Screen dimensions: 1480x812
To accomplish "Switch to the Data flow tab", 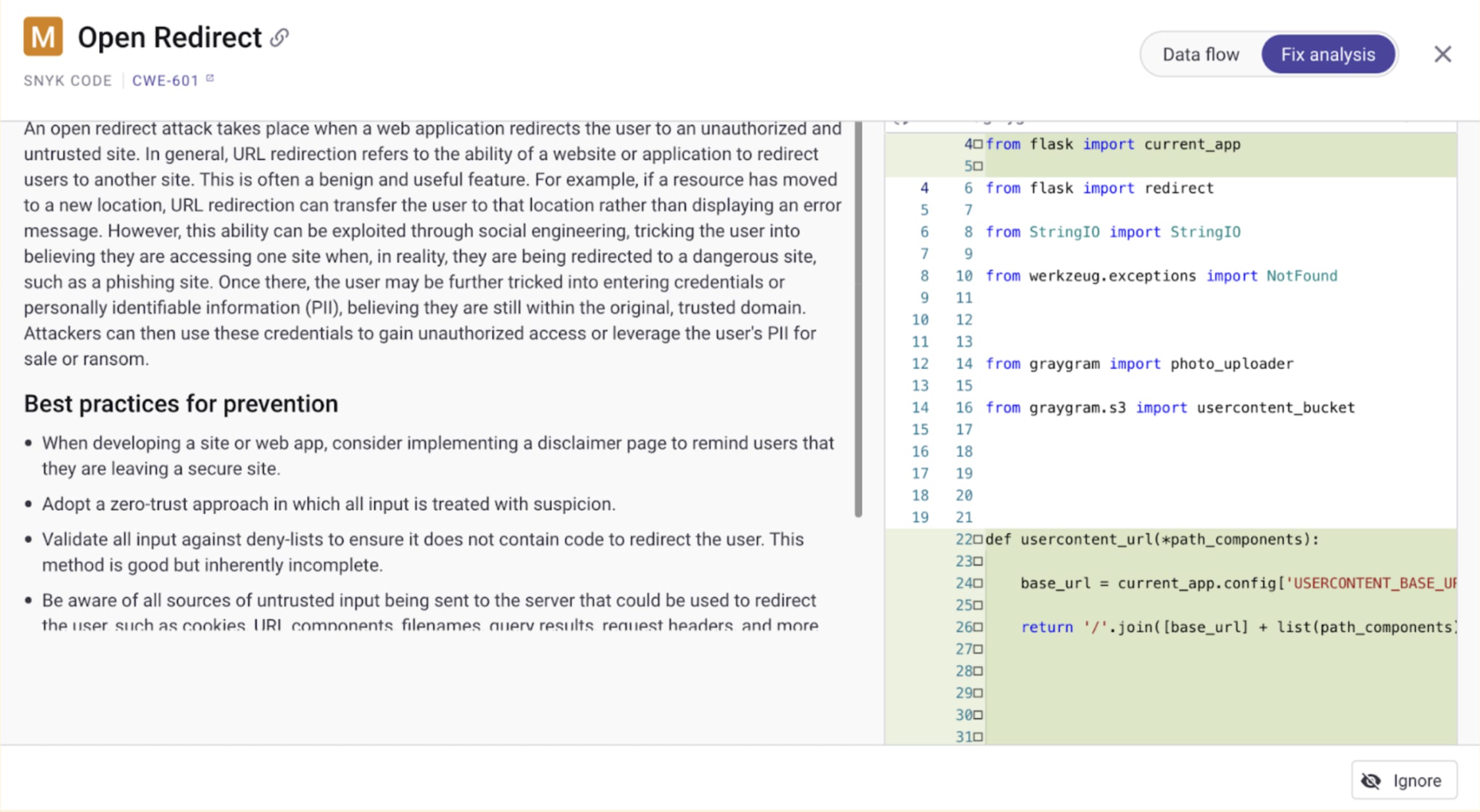I will tap(1201, 54).
